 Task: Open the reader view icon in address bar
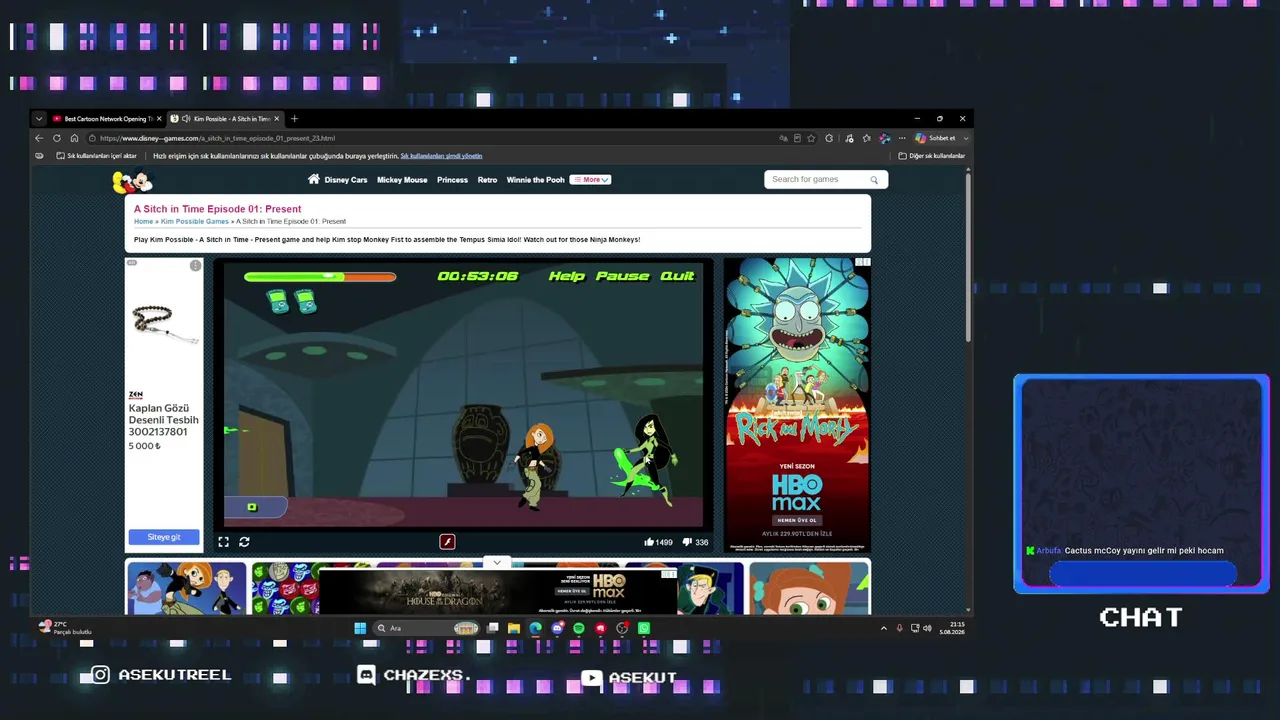797,138
